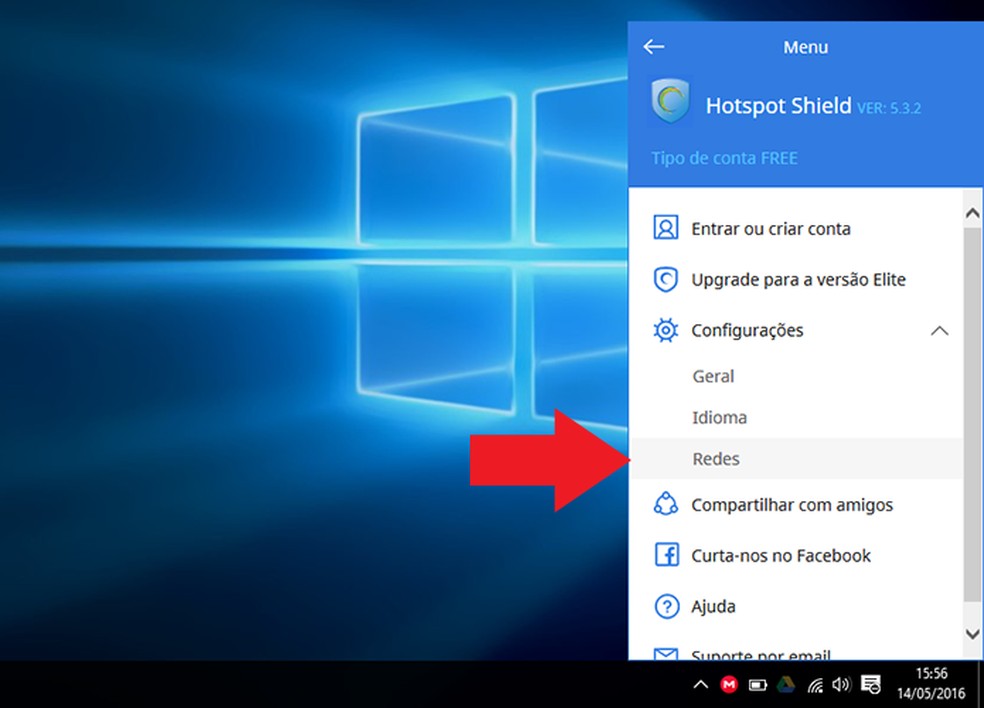Collapse the Configurações section chevron
The width and height of the screenshot is (984, 708).
[939, 330]
